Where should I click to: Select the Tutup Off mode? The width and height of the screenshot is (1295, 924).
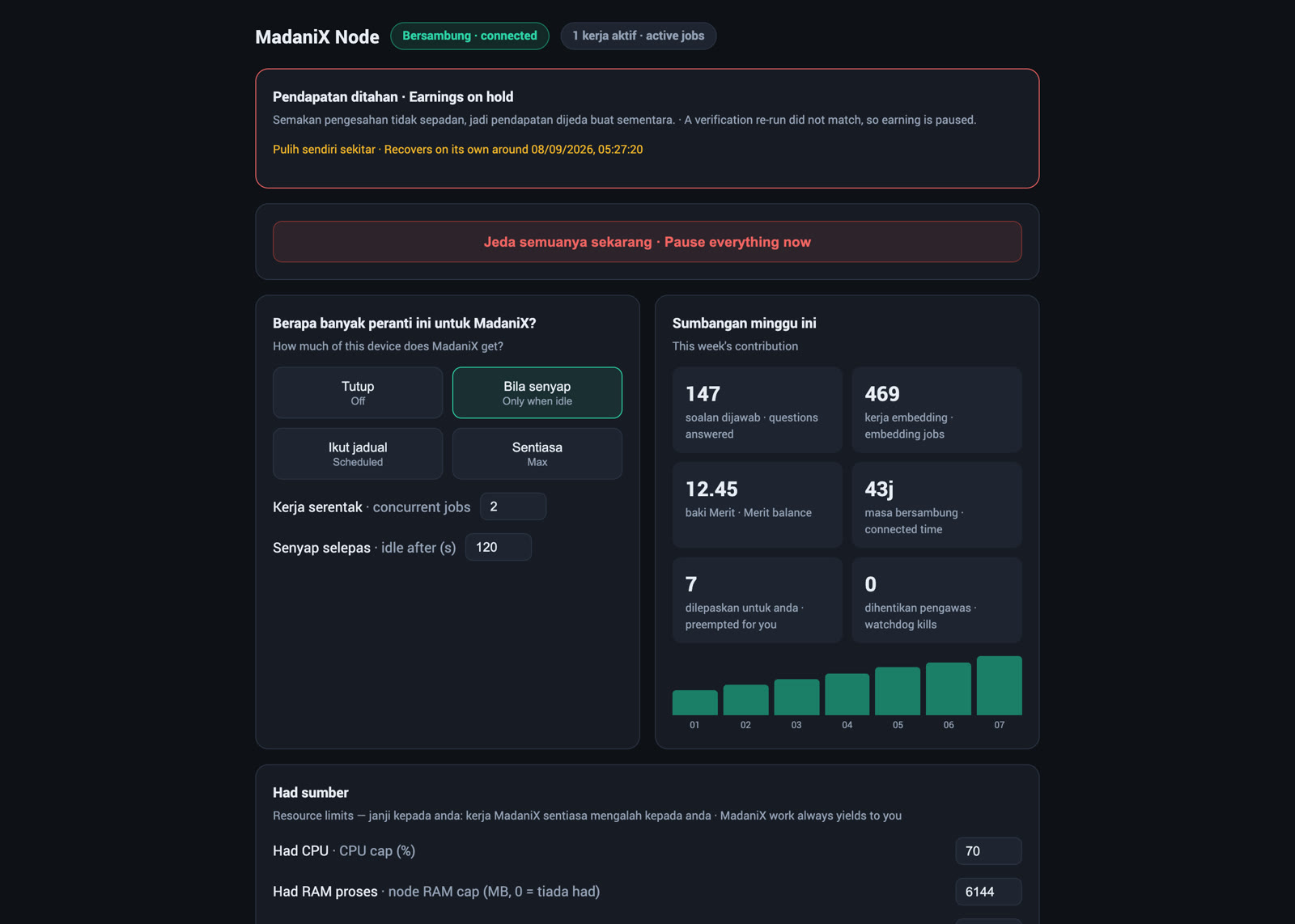pos(358,392)
